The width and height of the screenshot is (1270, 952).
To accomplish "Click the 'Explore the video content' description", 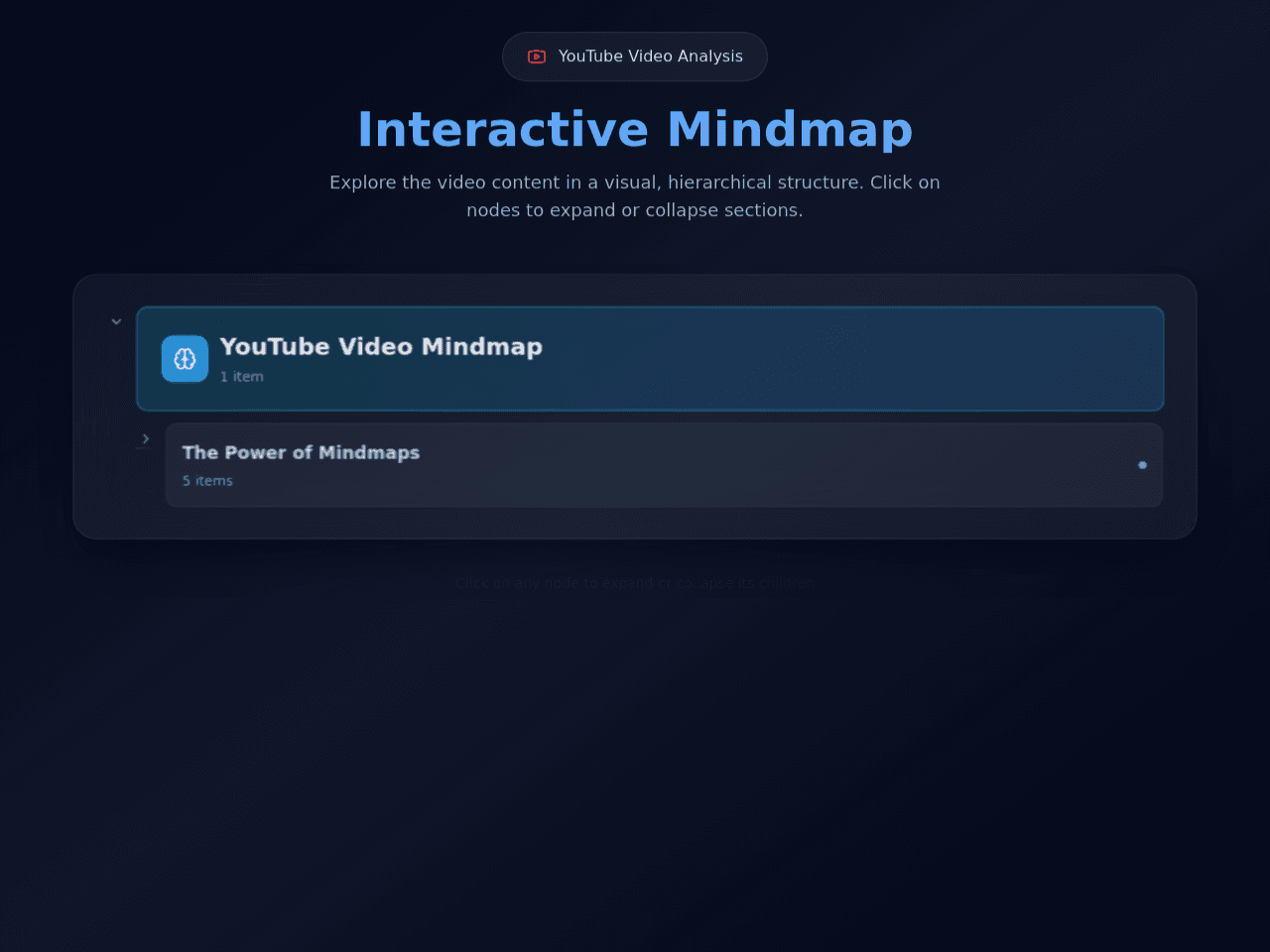I will [x=635, y=196].
